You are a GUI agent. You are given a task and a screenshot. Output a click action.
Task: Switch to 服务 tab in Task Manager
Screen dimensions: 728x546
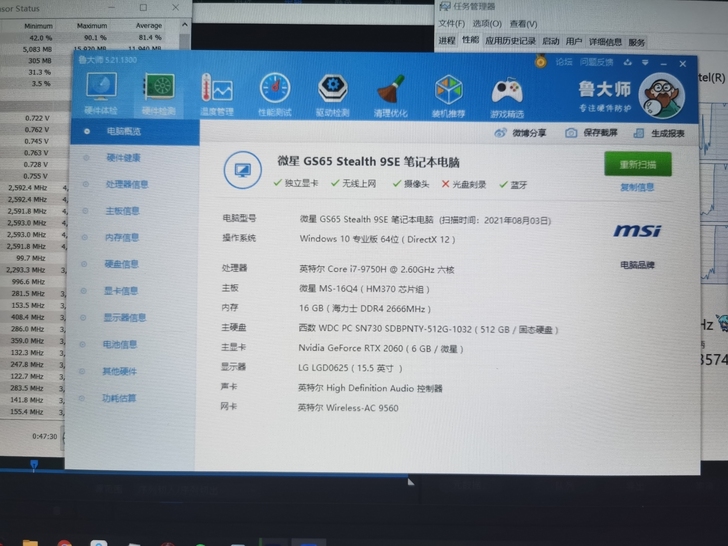click(x=637, y=43)
